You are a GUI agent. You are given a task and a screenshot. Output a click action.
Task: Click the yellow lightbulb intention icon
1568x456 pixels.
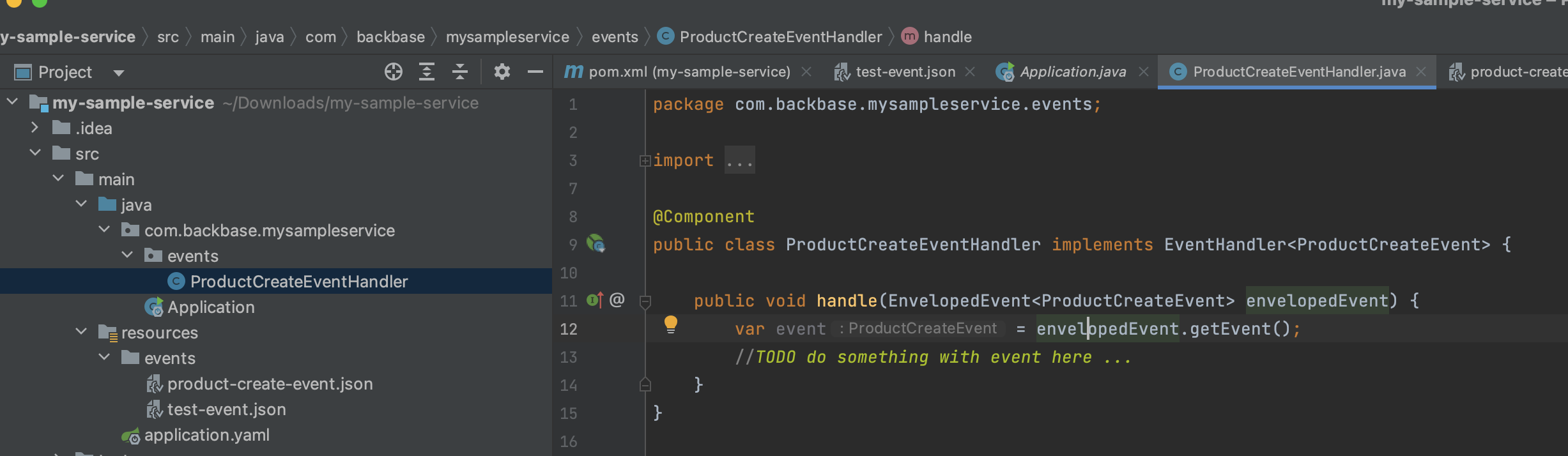point(670,324)
